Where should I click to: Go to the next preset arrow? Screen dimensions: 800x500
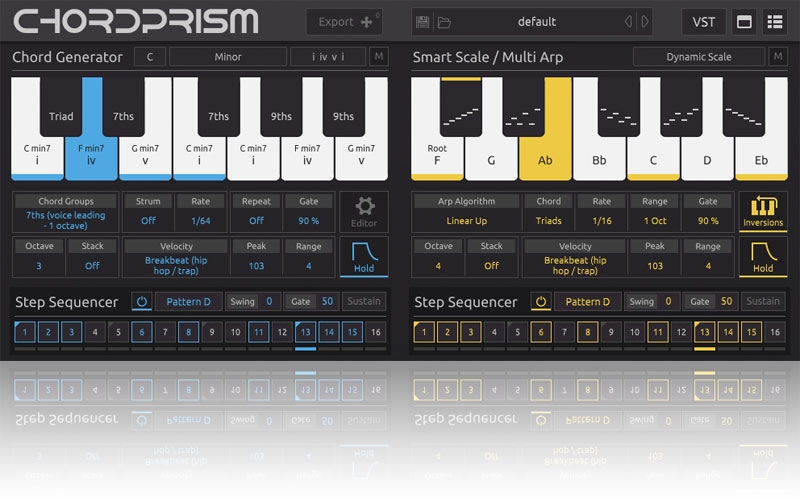(x=645, y=21)
